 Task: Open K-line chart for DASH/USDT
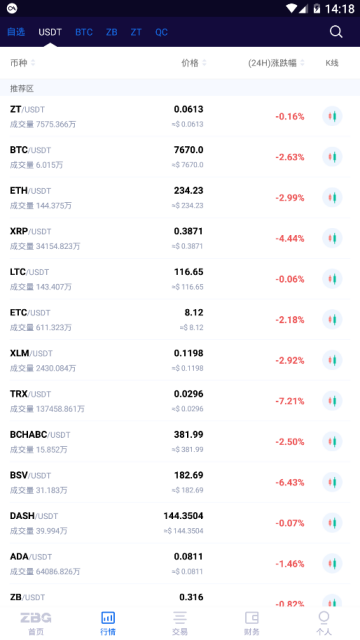pyautogui.click(x=332, y=523)
